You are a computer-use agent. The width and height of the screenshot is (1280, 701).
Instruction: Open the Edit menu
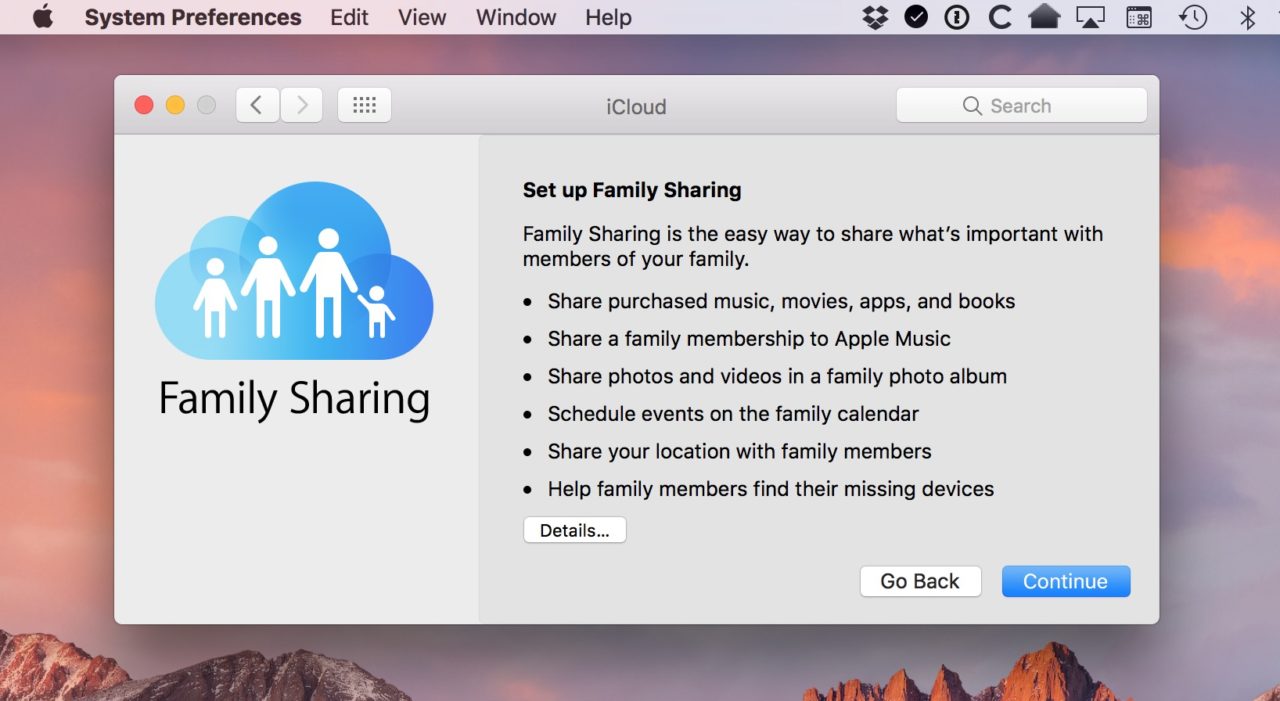click(x=350, y=17)
